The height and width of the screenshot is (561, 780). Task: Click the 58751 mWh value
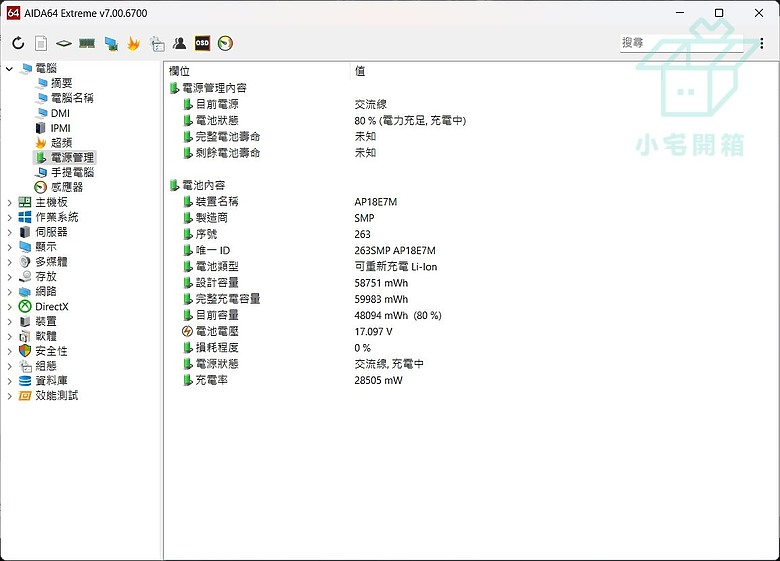click(x=381, y=283)
